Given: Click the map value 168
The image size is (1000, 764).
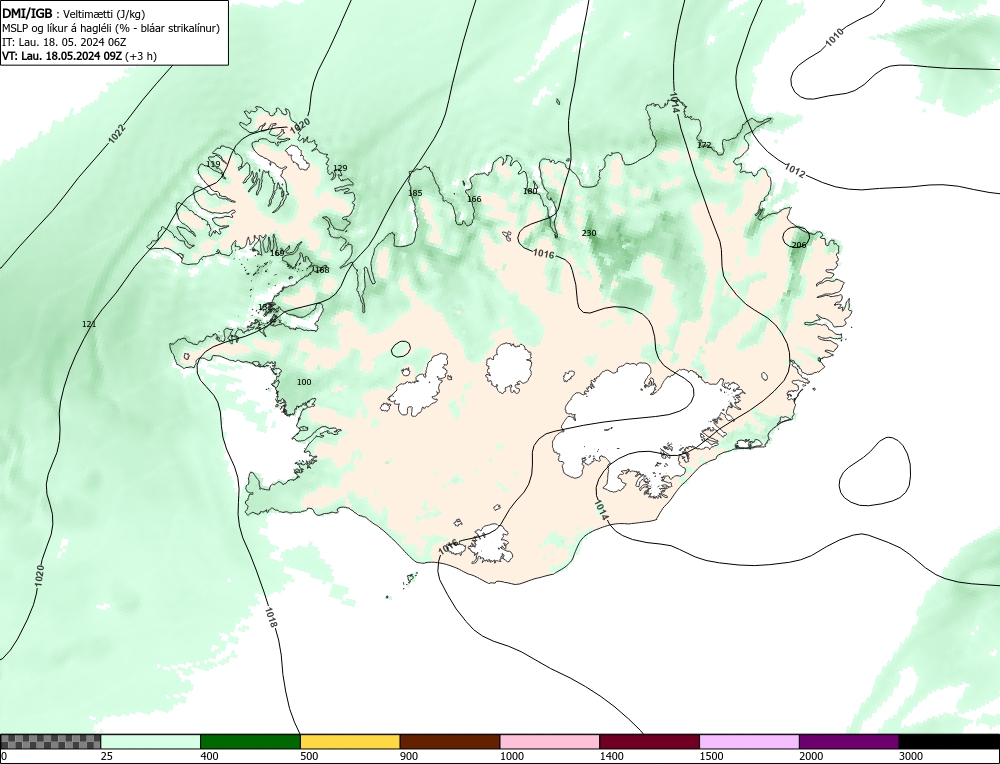Looking at the screenshot, I should pos(322,270).
